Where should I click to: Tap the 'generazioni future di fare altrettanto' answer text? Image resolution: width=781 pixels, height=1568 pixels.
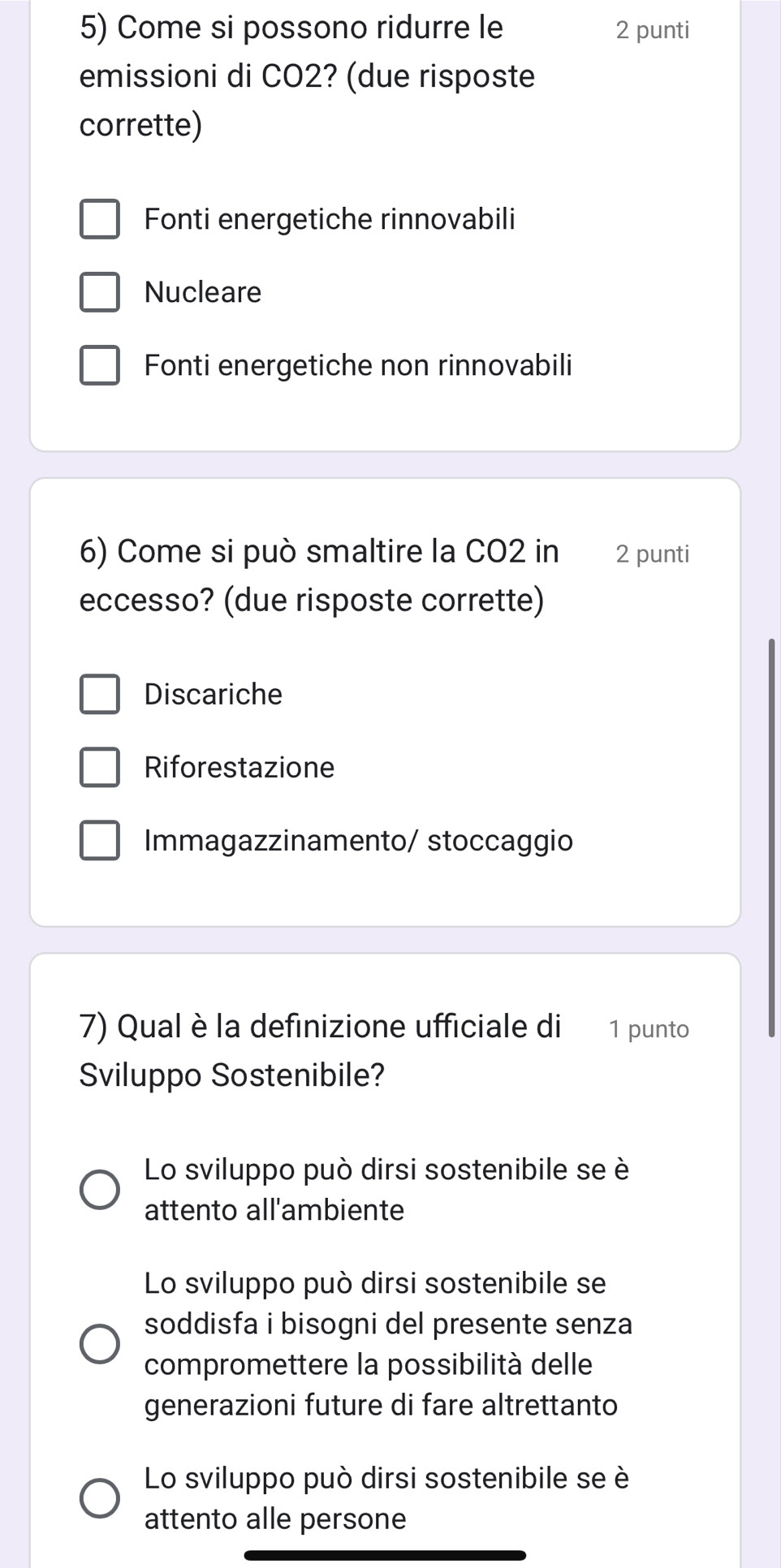(x=381, y=1405)
